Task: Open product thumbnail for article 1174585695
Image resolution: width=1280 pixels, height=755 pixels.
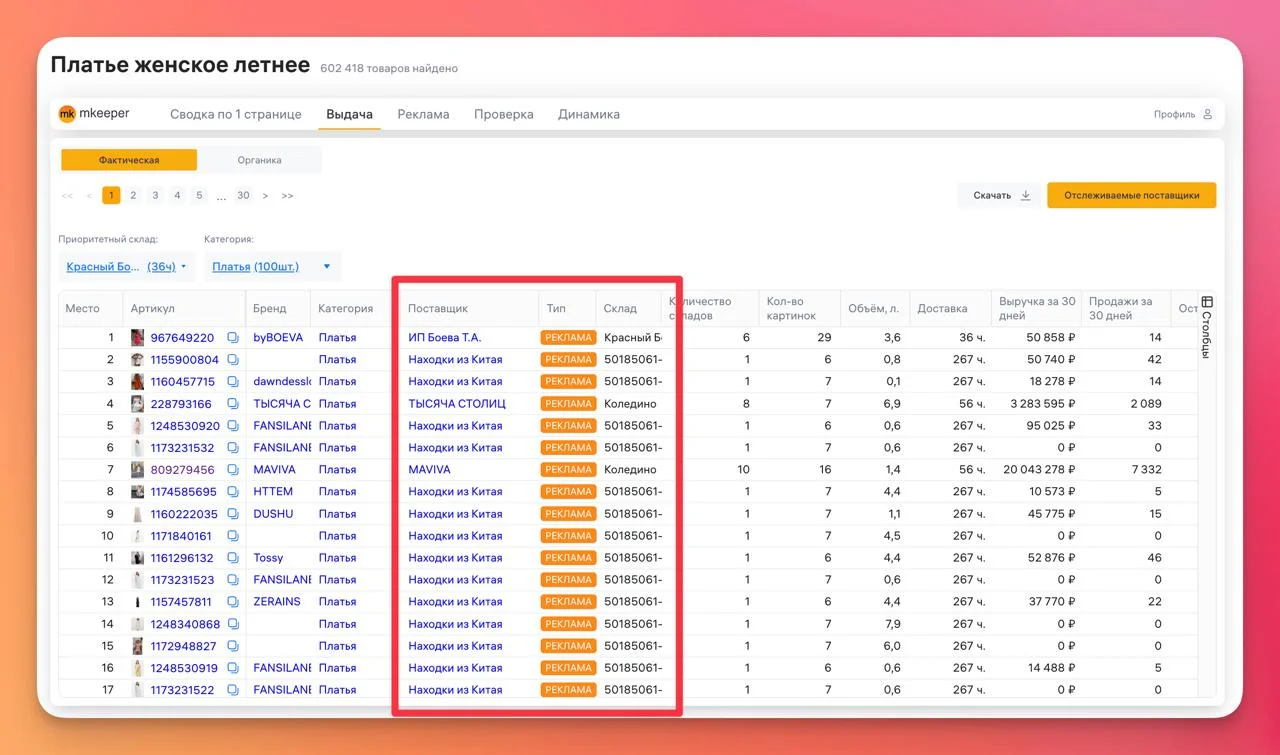Action: point(138,492)
